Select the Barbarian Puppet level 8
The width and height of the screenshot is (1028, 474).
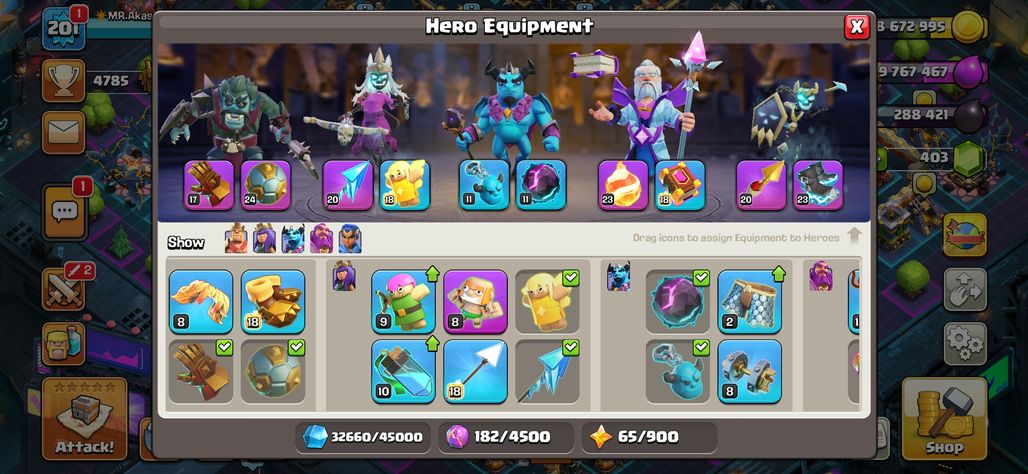475,302
